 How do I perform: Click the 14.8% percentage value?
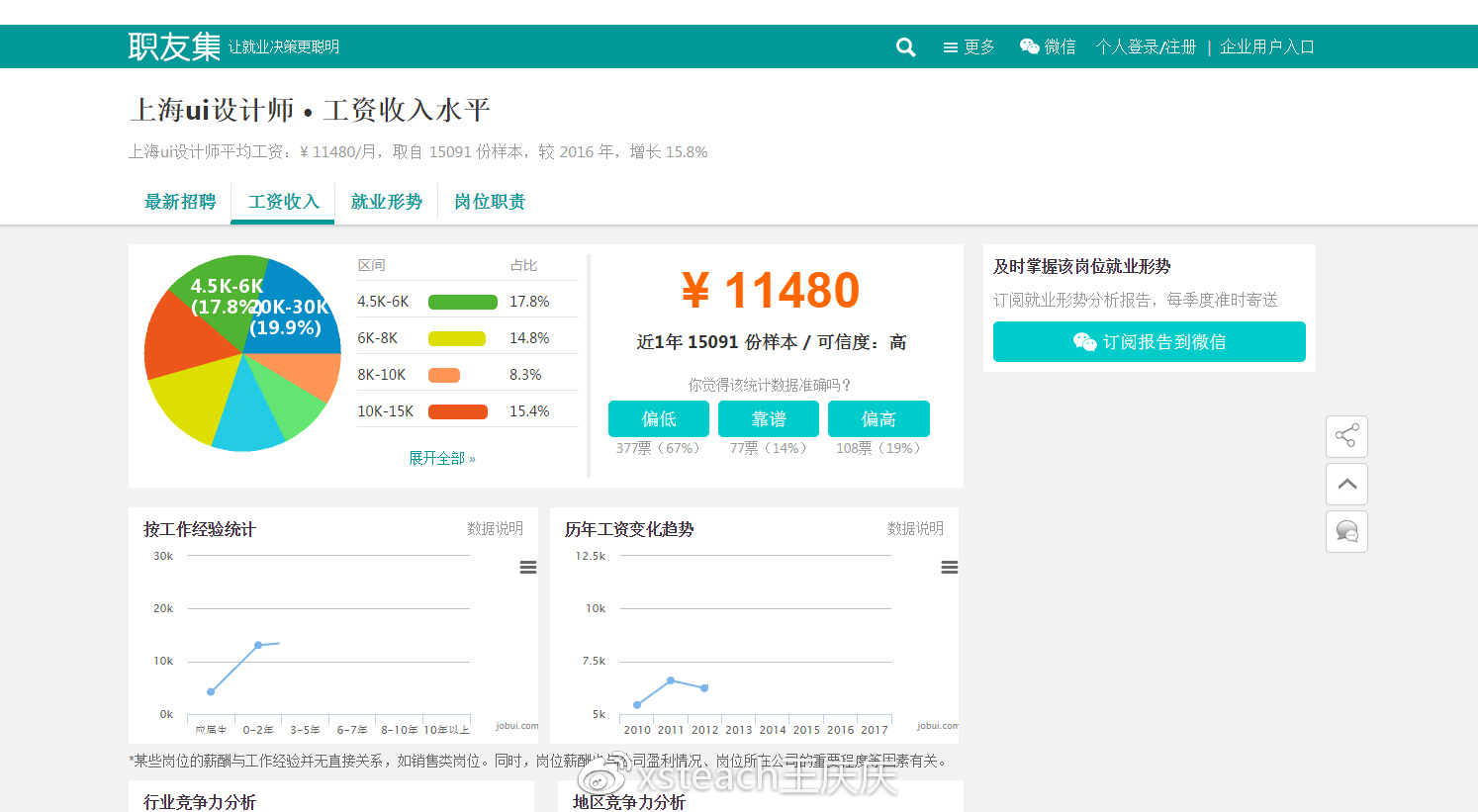point(529,338)
